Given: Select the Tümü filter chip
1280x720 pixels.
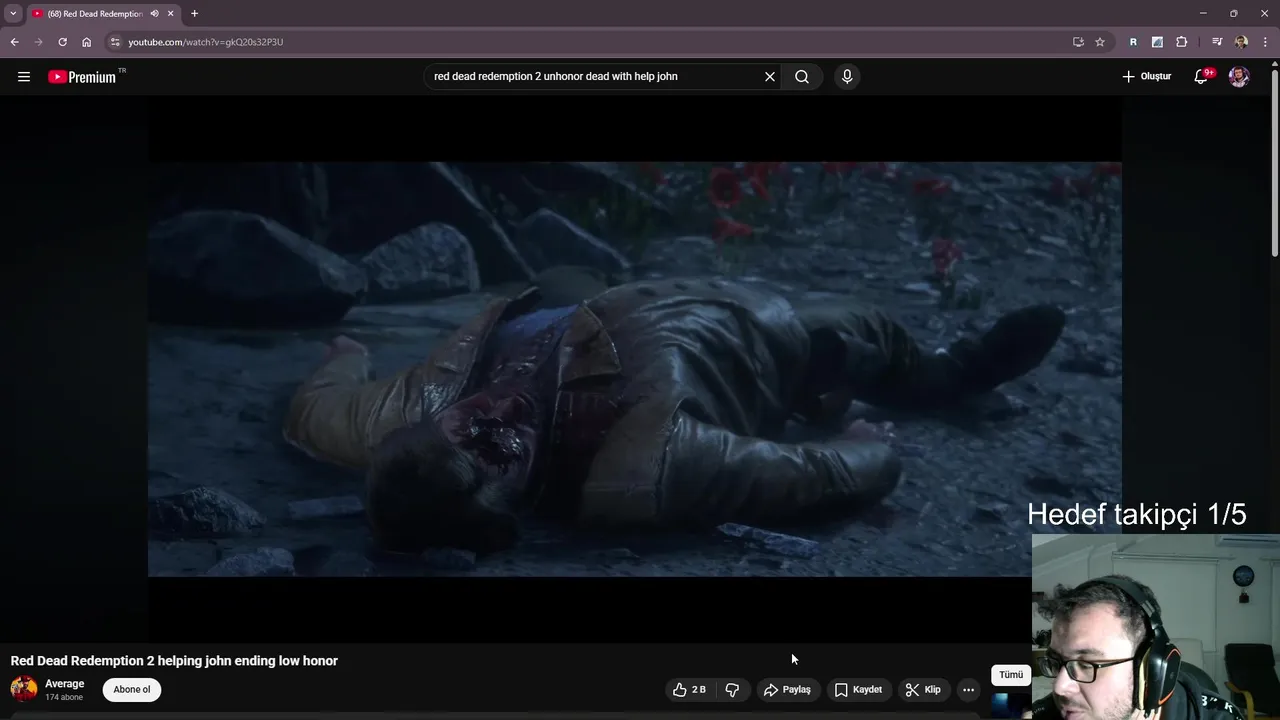Looking at the screenshot, I should 1011,675.
